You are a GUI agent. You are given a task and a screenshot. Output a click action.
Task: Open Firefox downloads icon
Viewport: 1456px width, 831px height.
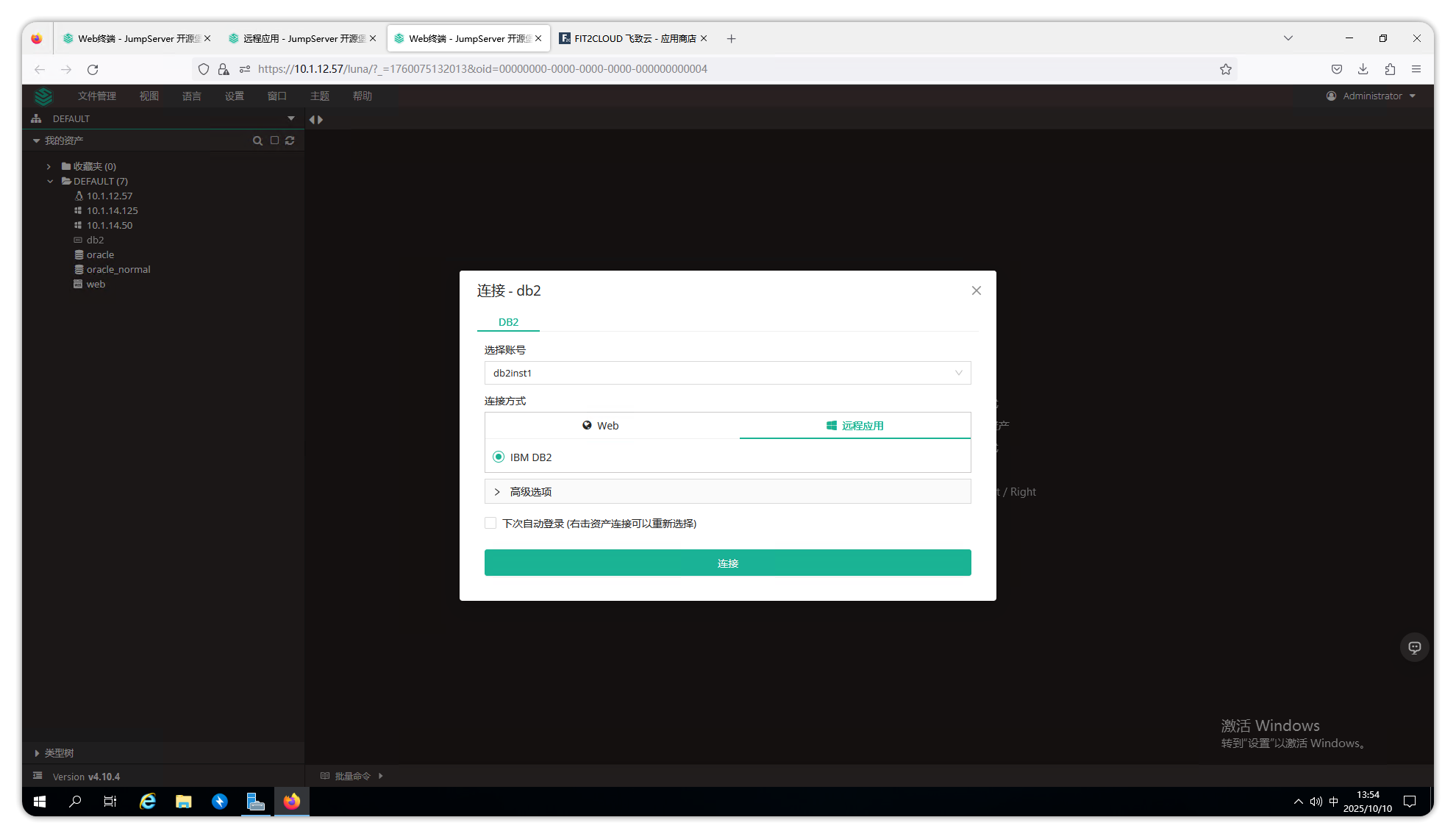[1363, 69]
